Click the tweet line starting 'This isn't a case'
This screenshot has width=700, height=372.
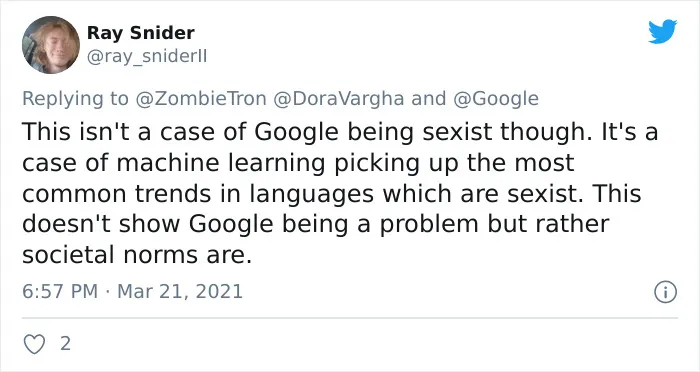340,132
